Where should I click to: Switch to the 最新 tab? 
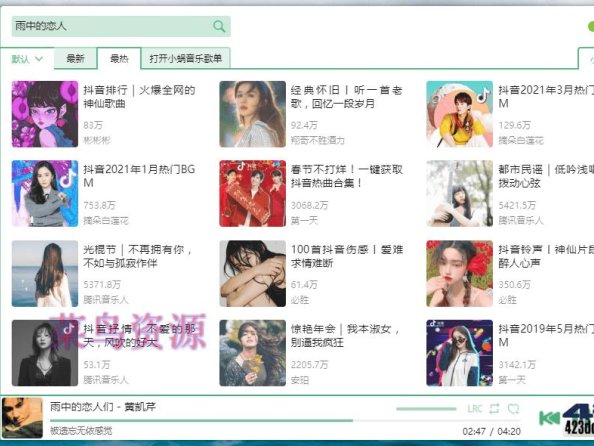(x=75, y=58)
